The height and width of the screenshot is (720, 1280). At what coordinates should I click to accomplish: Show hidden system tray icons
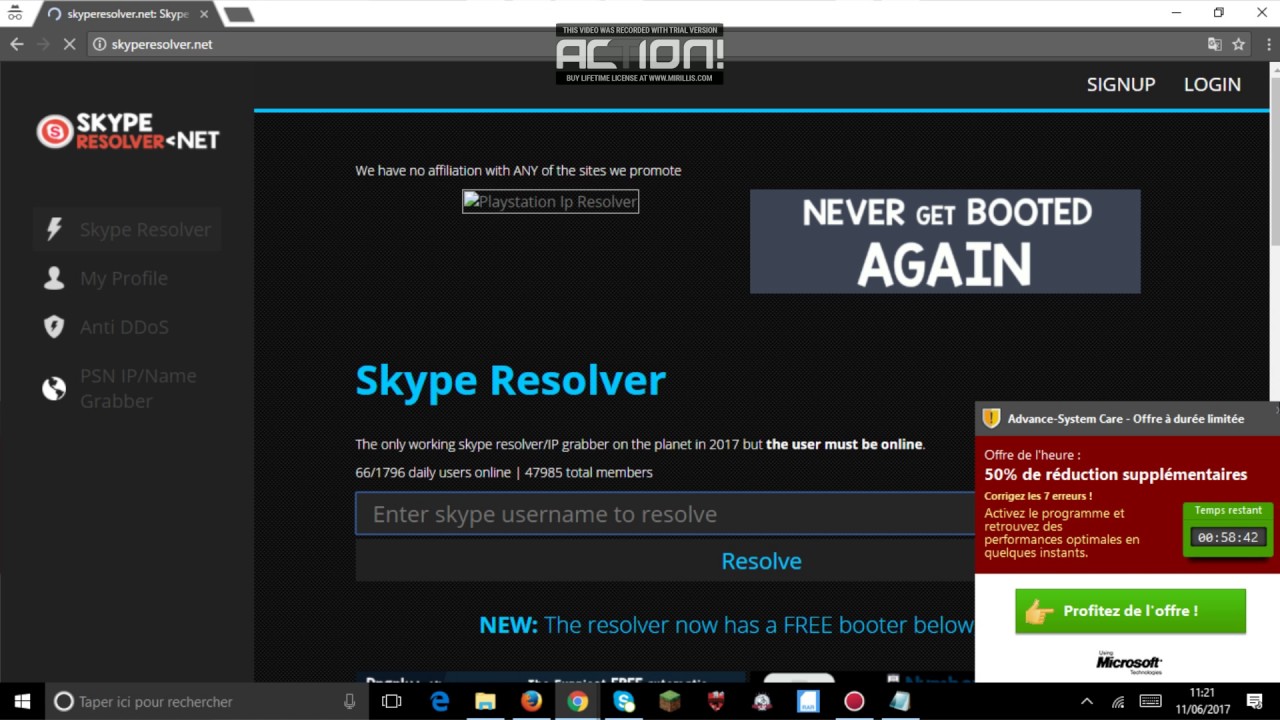1087,701
